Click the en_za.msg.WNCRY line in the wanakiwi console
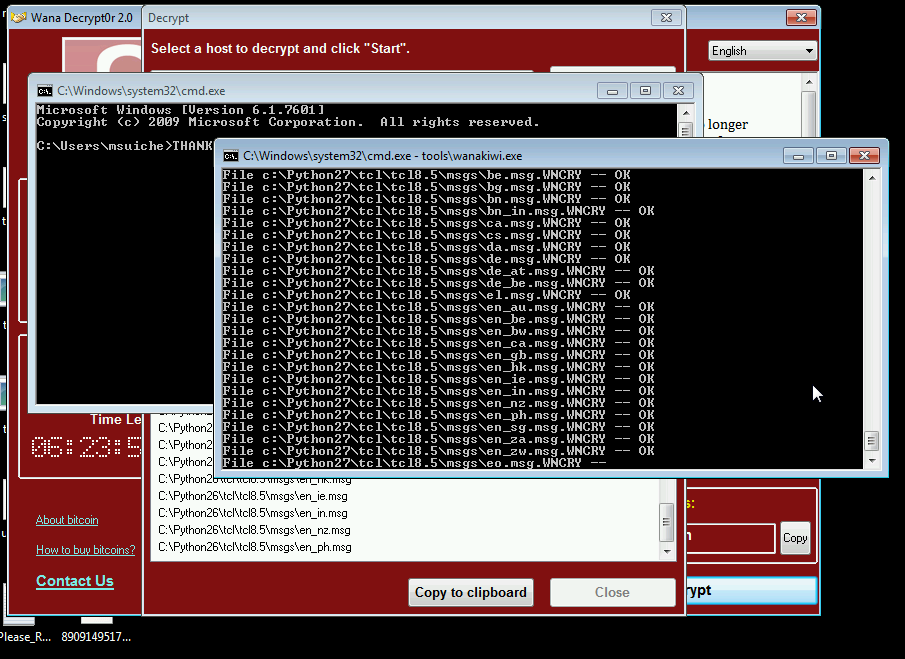The width and height of the screenshot is (905, 659). pos(439,439)
